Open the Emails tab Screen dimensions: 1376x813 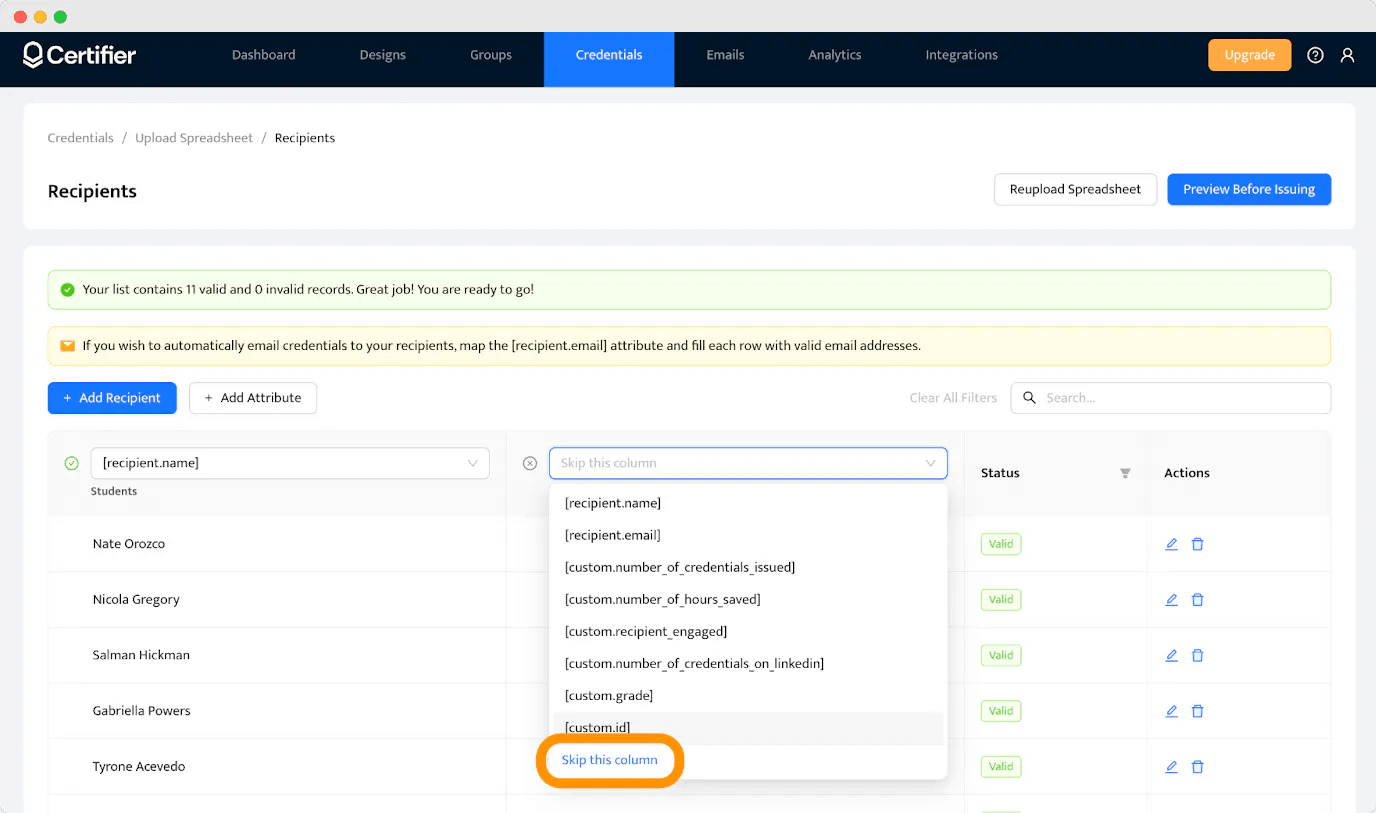pyautogui.click(x=725, y=55)
